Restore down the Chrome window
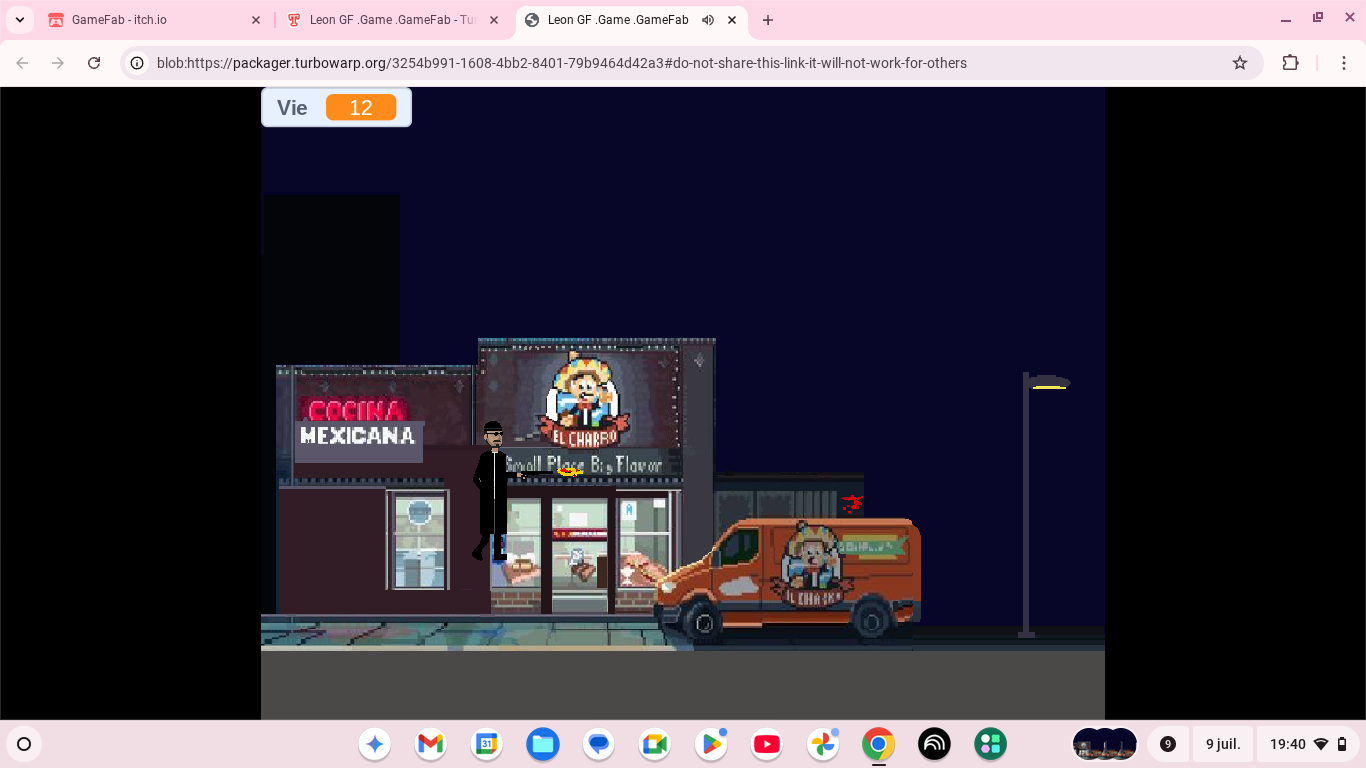This screenshot has height=768, width=1366. 1318,19
